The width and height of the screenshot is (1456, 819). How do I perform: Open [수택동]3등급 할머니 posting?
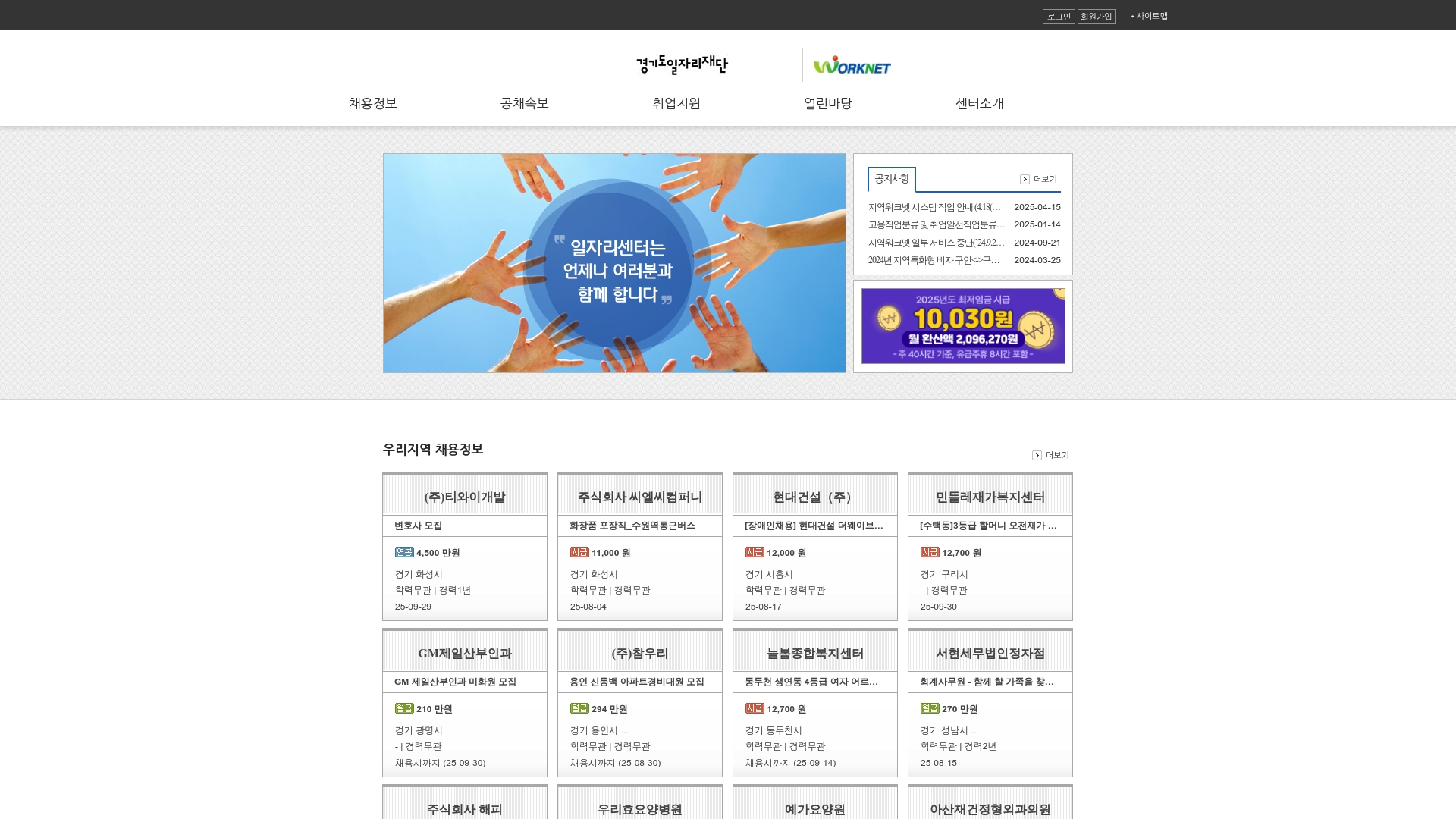coord(988,526)
